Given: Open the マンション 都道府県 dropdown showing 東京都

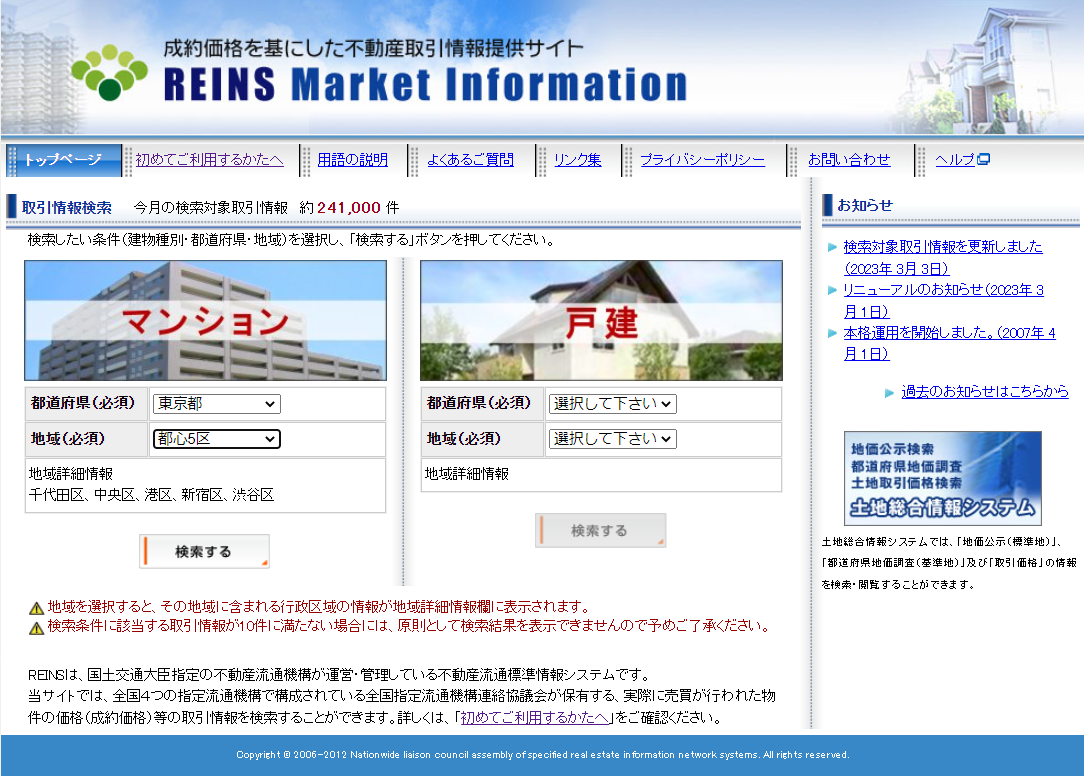Looking at the screenshot, I should click(x=216, y=404).
